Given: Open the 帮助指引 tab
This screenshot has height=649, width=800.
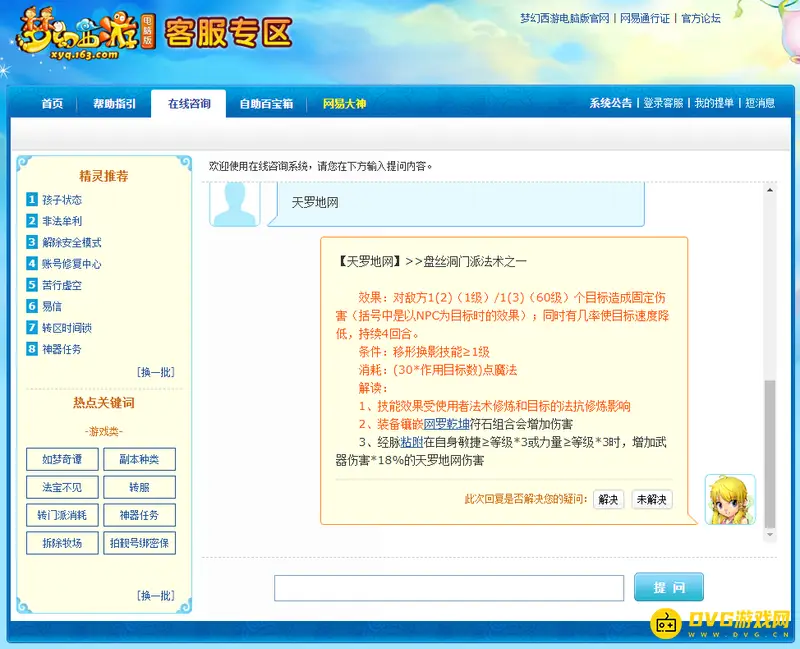Looking at the screenshot, I should [114, 104].
